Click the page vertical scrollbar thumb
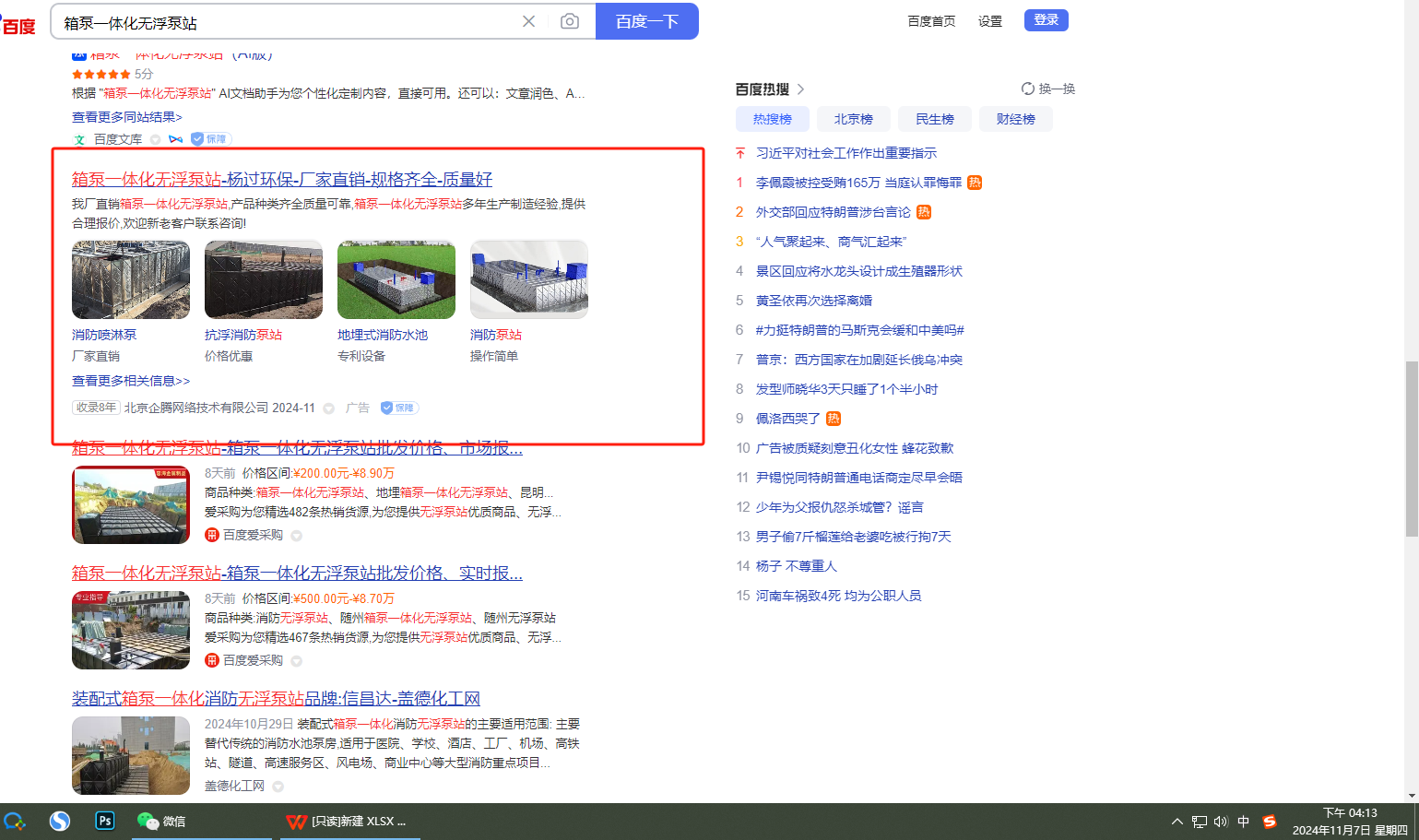Screen dimensions: 1419x840 click(1412, 448)
